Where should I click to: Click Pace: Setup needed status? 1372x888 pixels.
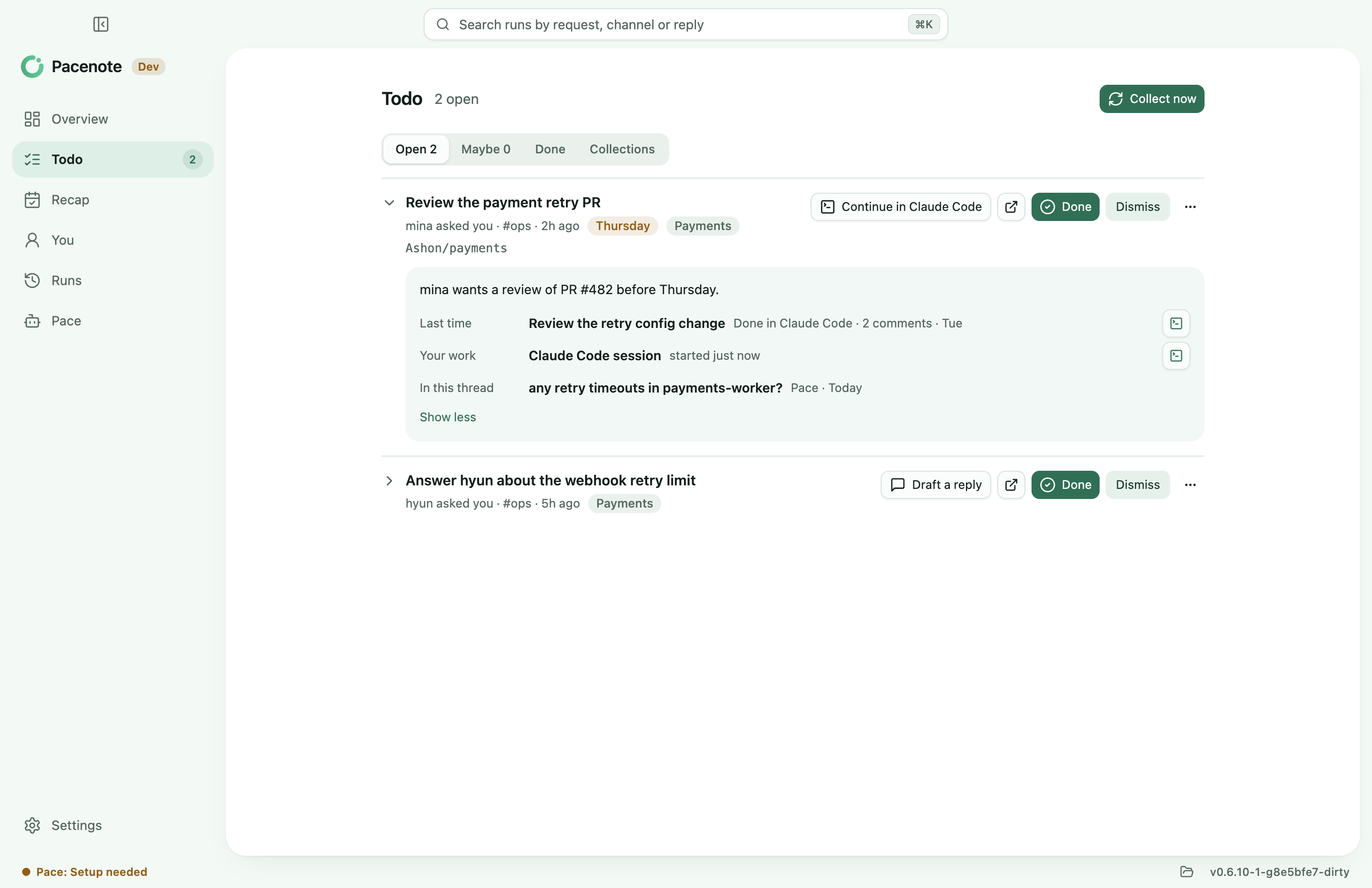point(85,872)
